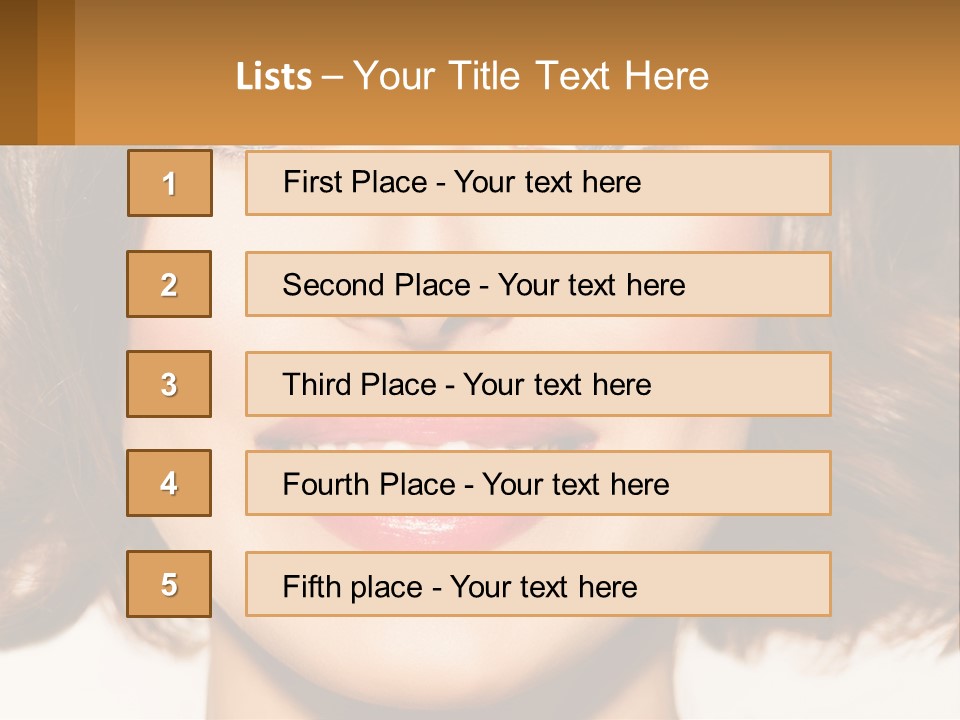Click the number 1 box
The height and width of the screenshot is (720, 960).
[x=169, y=183]
